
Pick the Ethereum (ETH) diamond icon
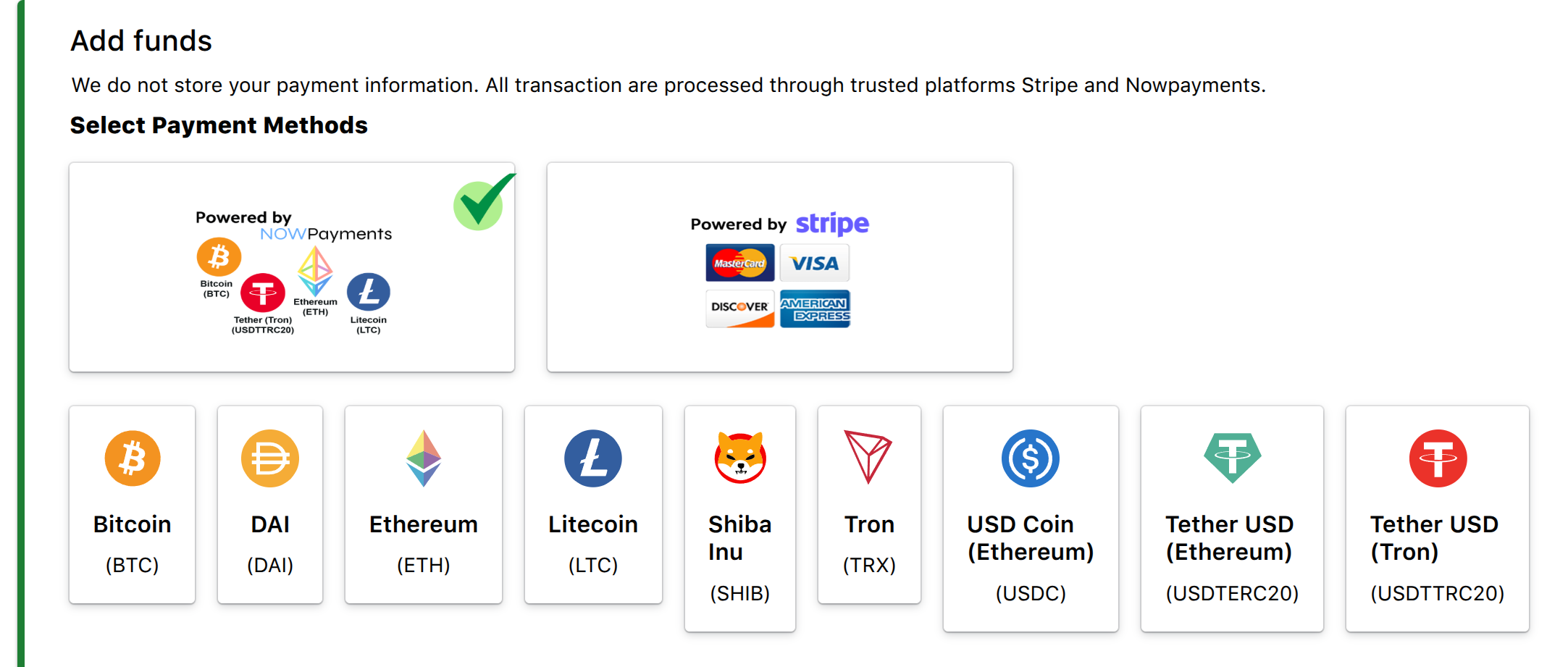[424, 458]
